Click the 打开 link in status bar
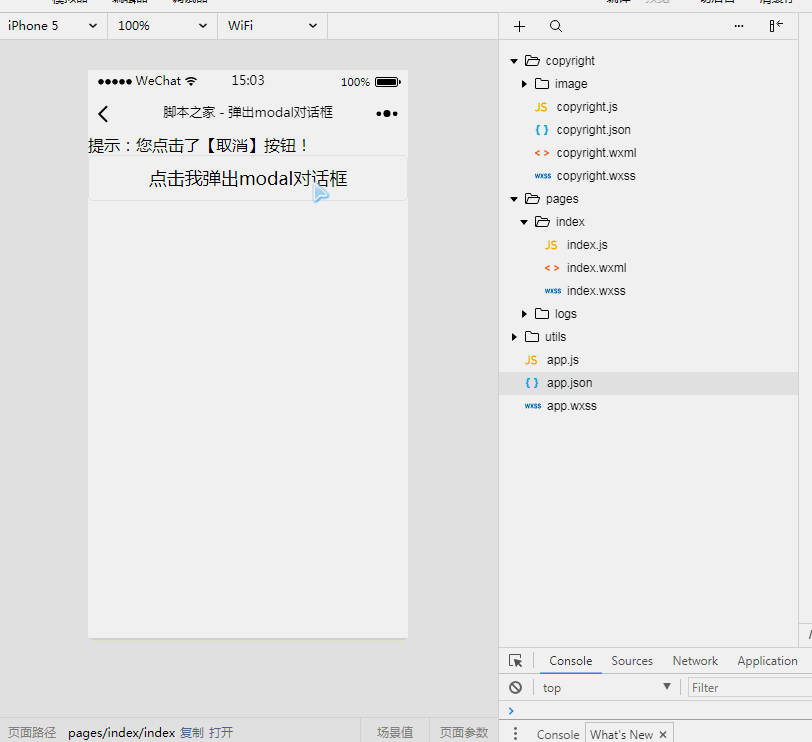Screen dimensions: 812x742 coord(221,733)
